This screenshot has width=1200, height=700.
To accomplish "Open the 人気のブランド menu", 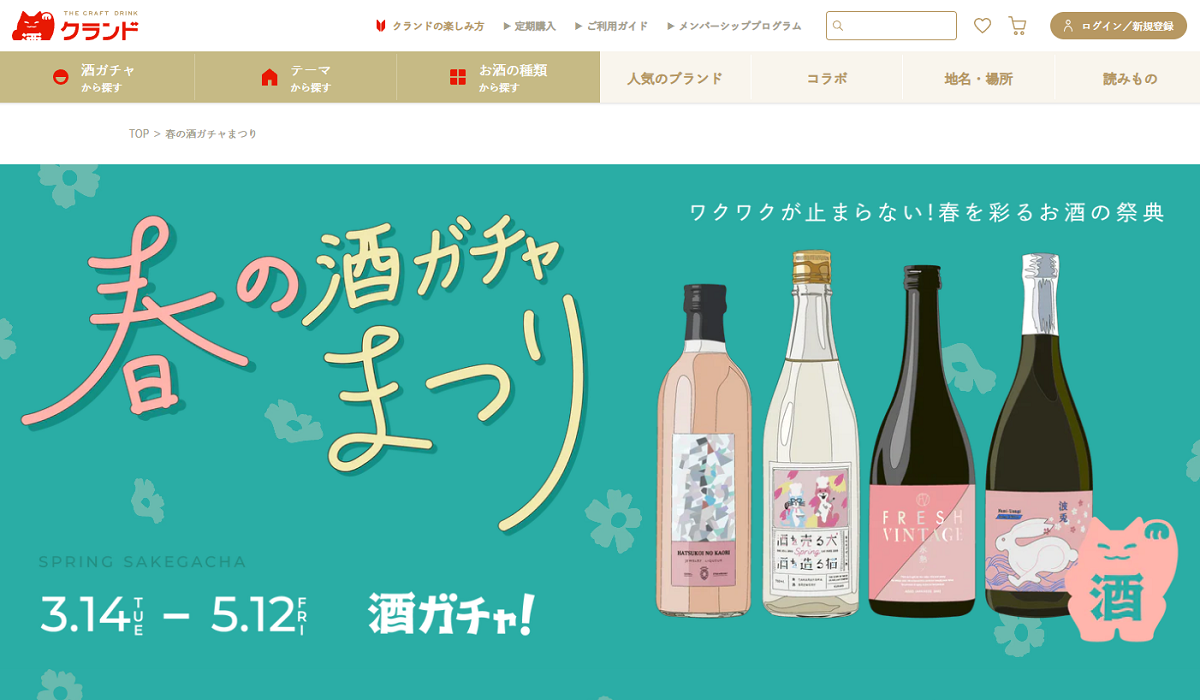I will [675, 78].
